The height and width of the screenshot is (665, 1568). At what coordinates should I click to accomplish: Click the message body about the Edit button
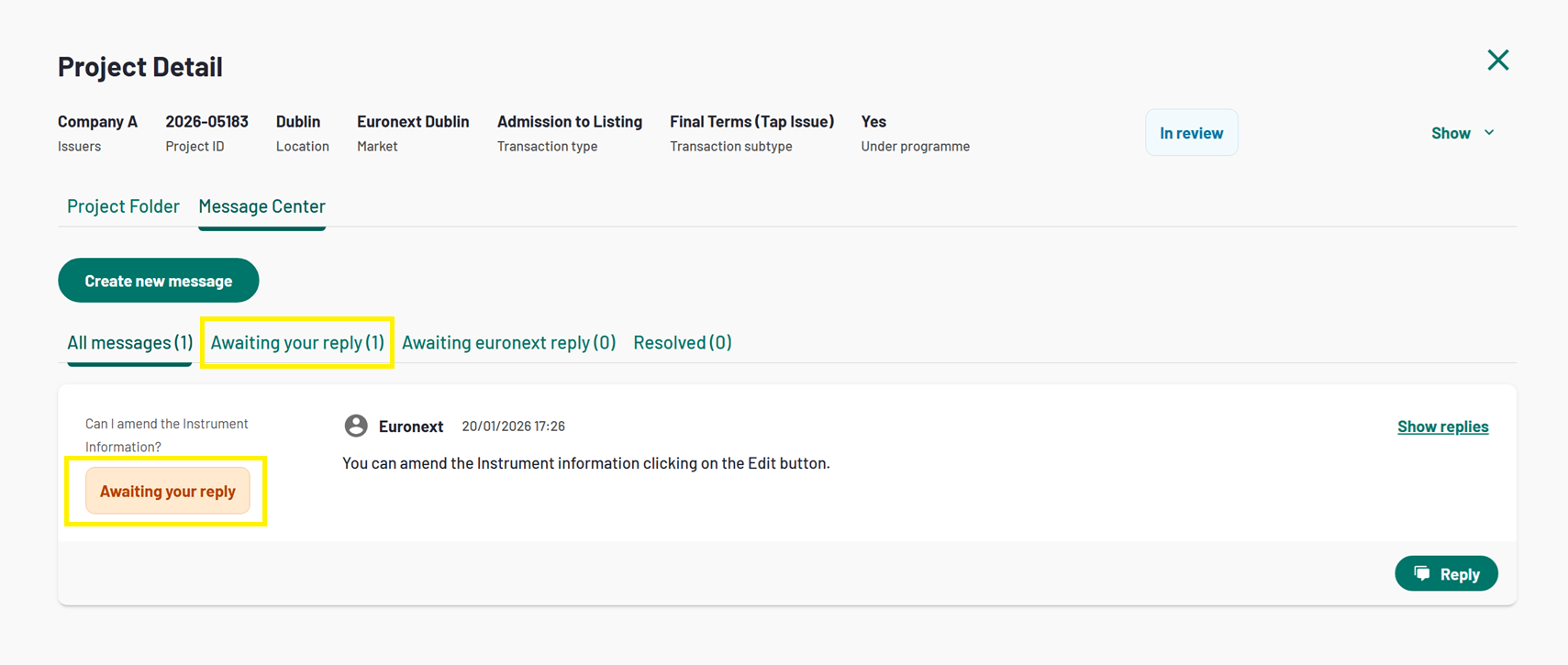[x=585, y=463]
